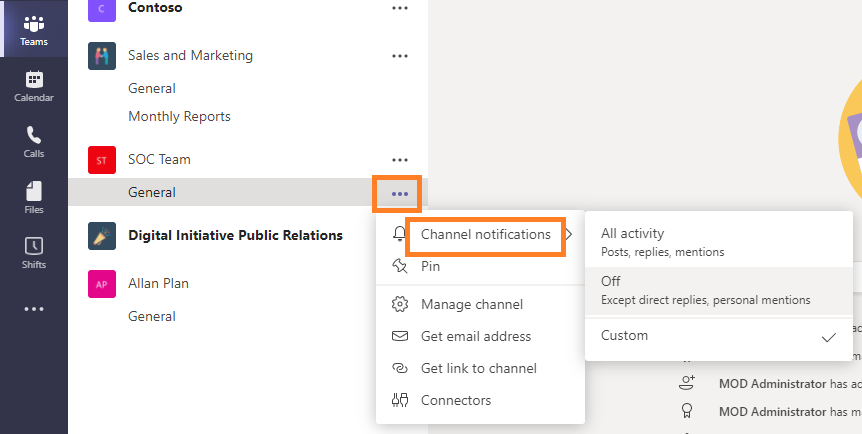Set notifications to All activity
The height and width of the screenshot is (434, 862).
click(719, 242)
